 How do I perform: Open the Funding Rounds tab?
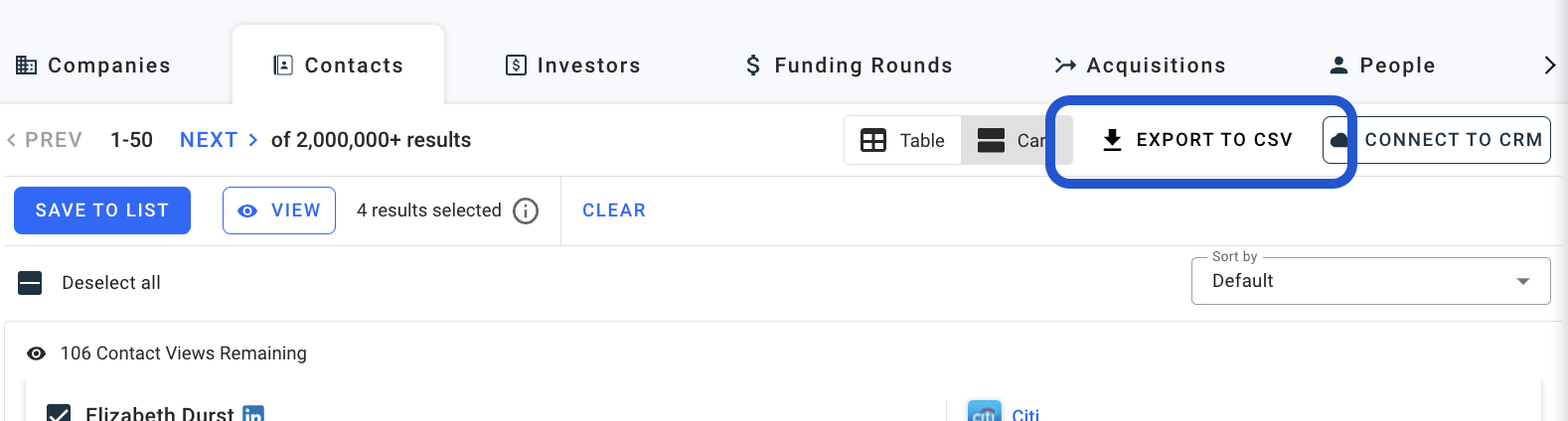tap(849, 66)
